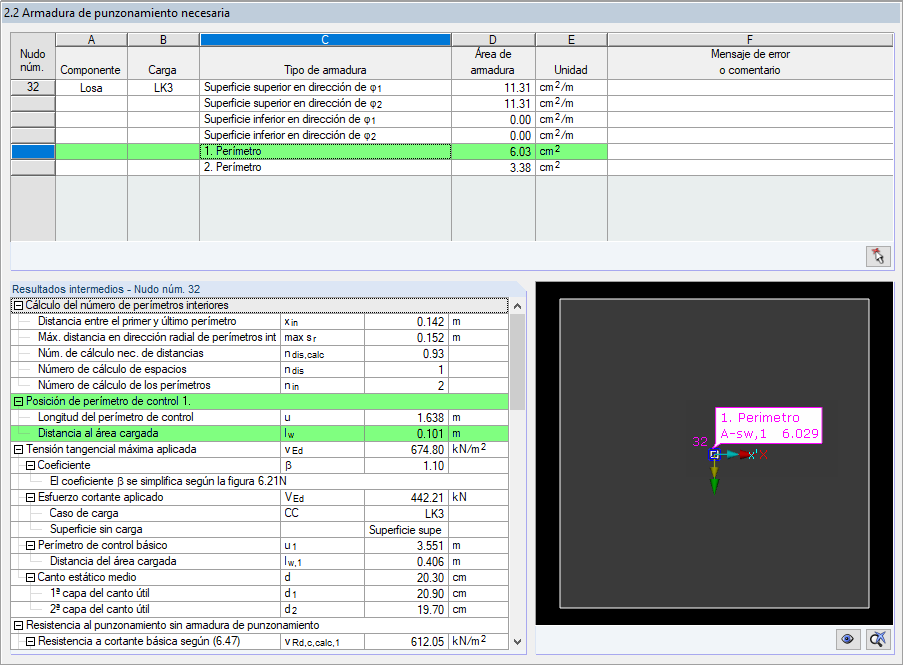Screen dimensions: 903x665
Task: Click the results scrollbar up arrow
Action: (x=517, y=306)
